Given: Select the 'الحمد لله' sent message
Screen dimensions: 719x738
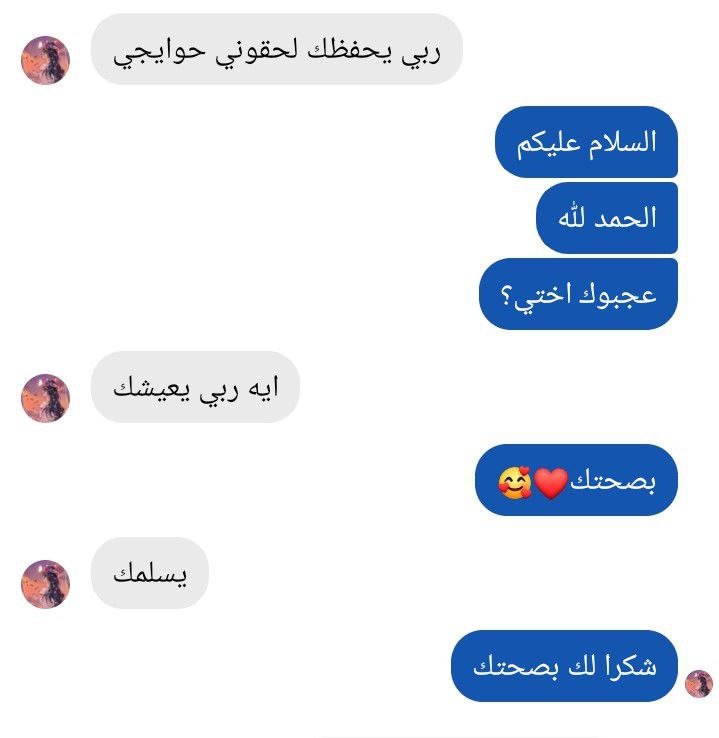Looking at the screenshot, I should [607, 218].
